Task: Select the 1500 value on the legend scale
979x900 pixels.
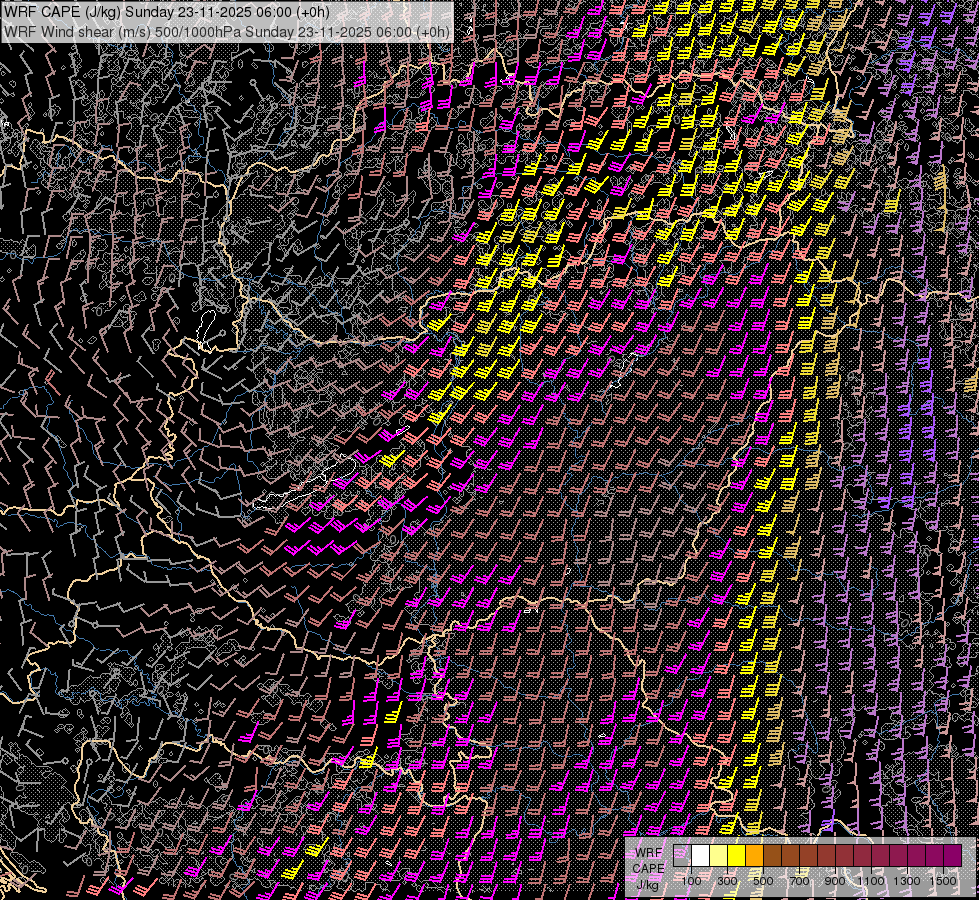Action: (943, 881)
